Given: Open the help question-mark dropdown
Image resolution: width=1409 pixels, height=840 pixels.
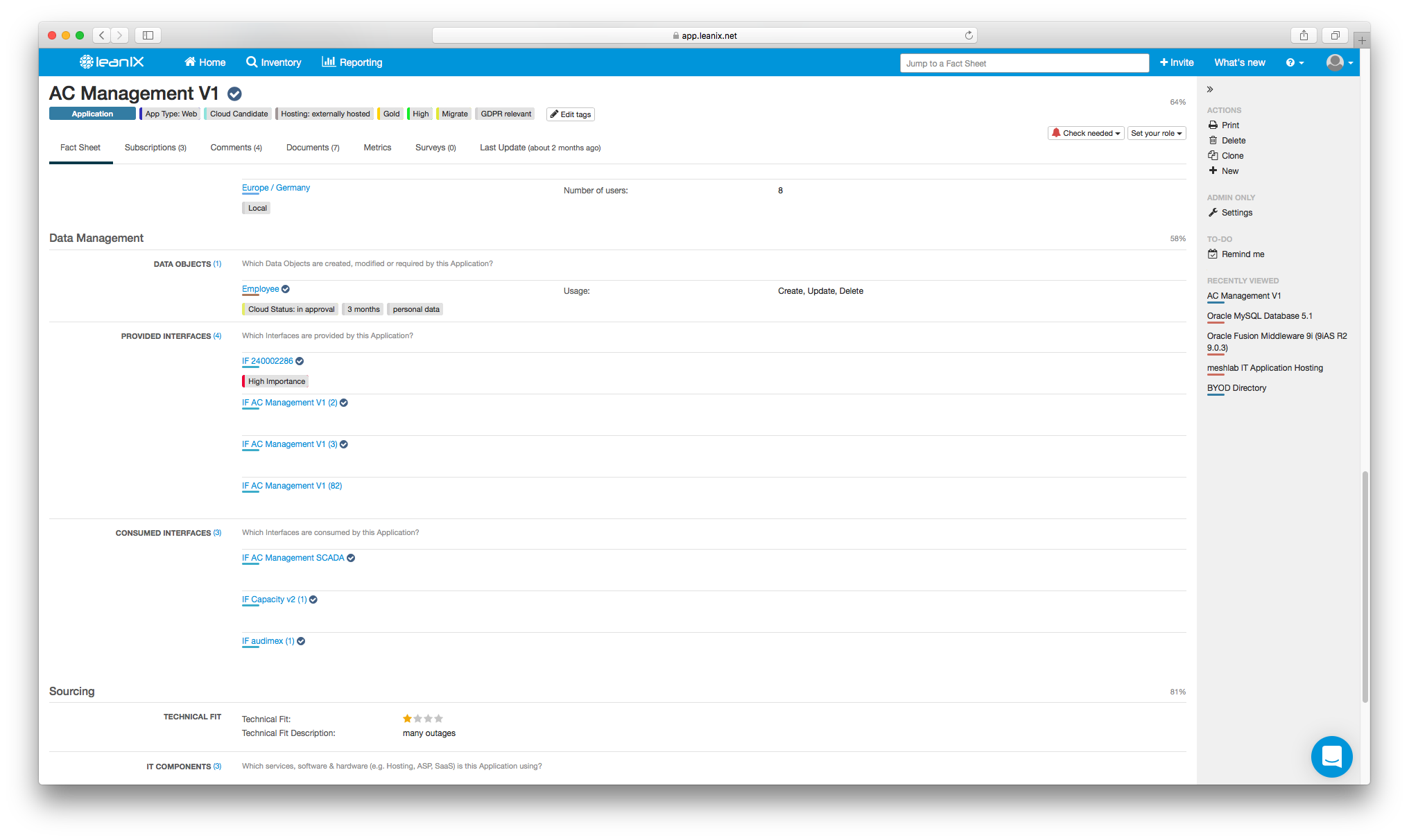Looking at the screenshot, I should tap(1295, 62).
